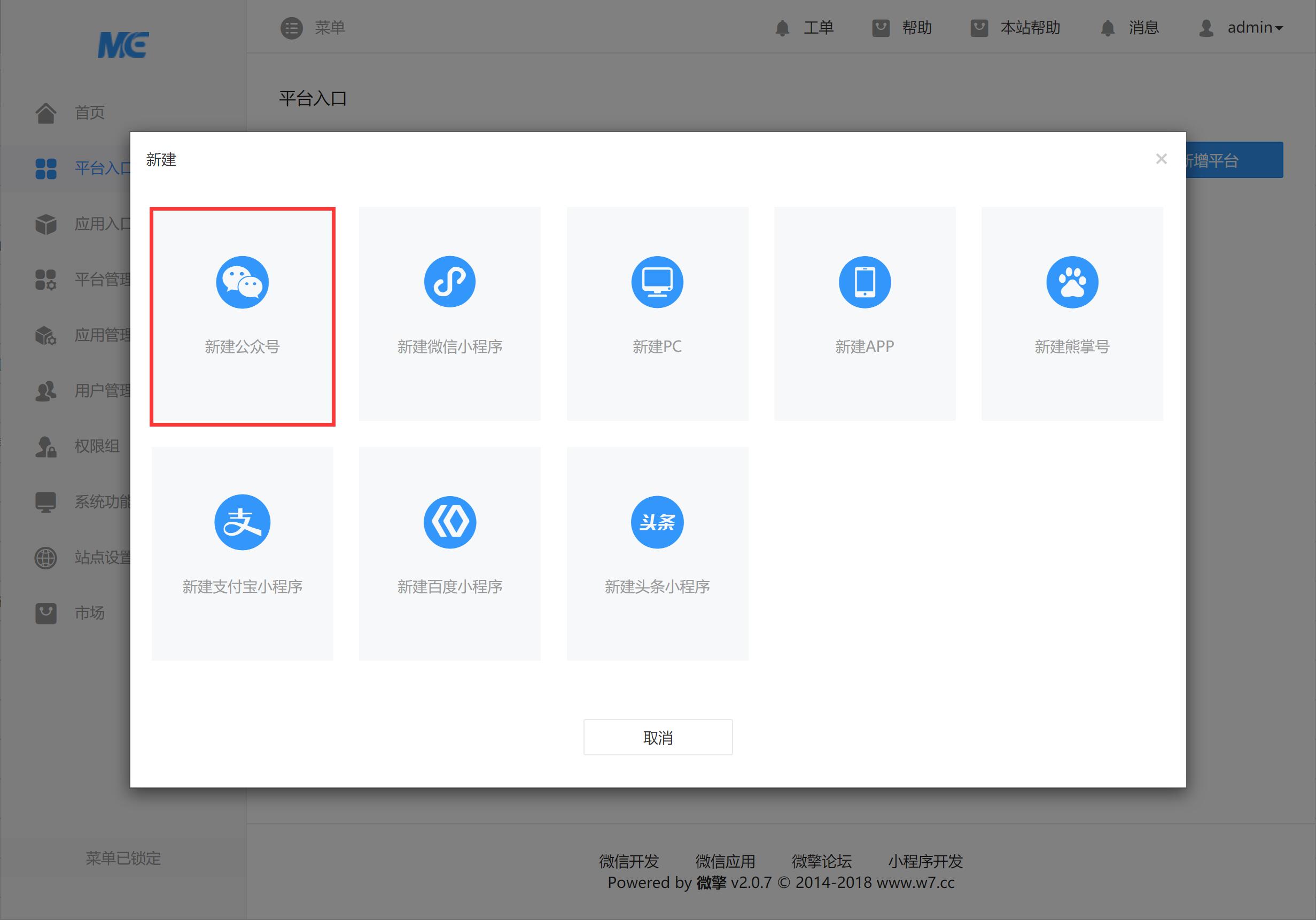Click the 工单 bell icon
The width and height of the screenshot is (1316, 920).
782,28
